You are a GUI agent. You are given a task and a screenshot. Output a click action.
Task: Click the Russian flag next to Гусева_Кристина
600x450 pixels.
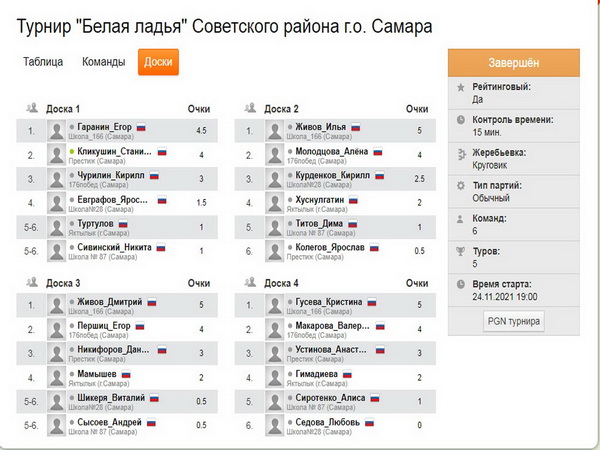point(369,301)
